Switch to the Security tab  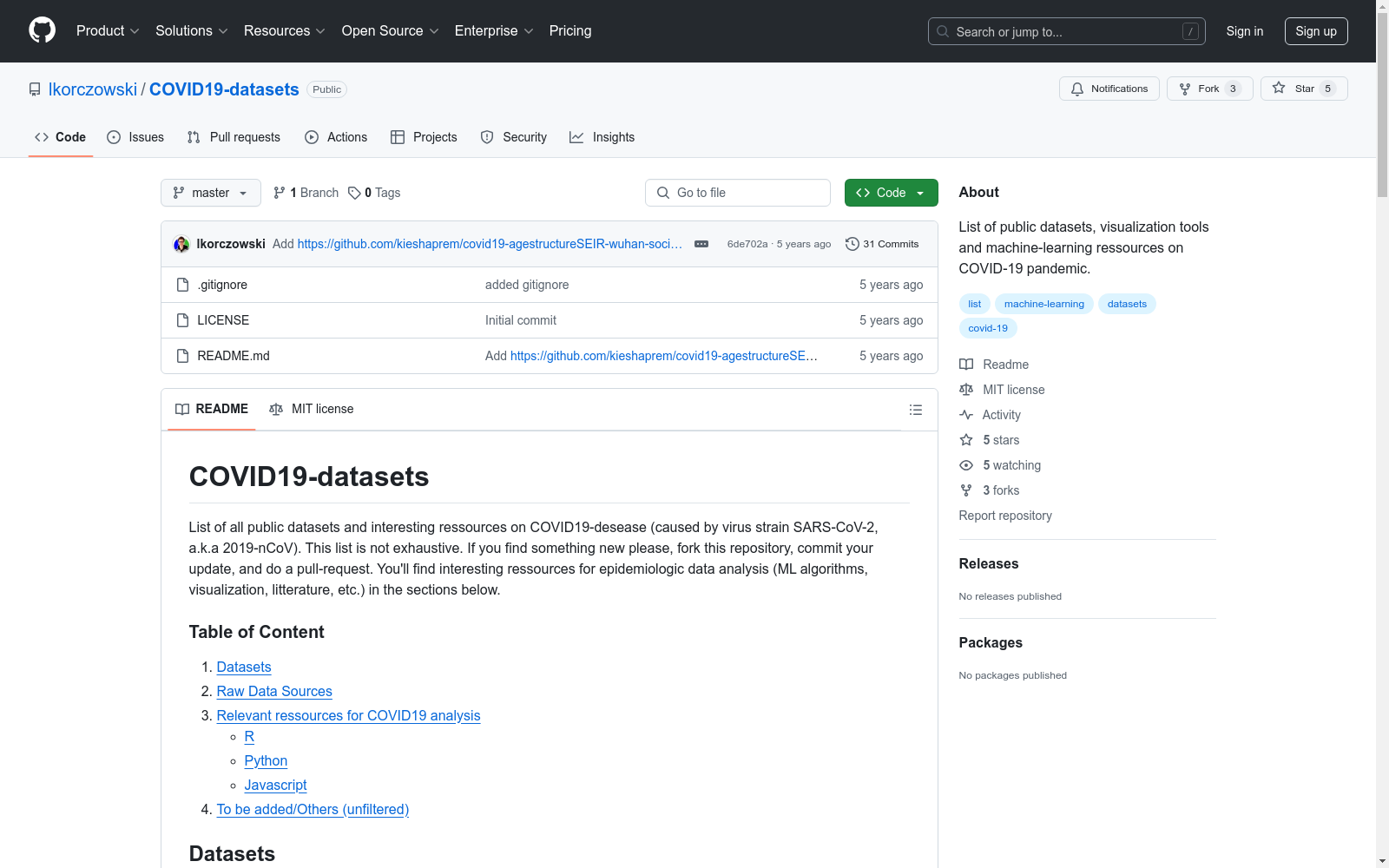514,137
